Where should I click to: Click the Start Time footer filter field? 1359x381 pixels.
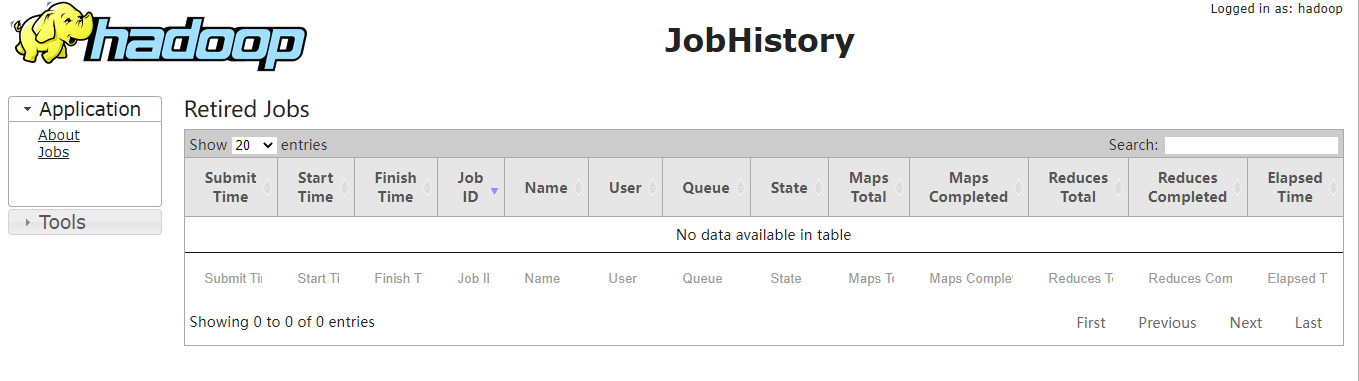point(318,278)
